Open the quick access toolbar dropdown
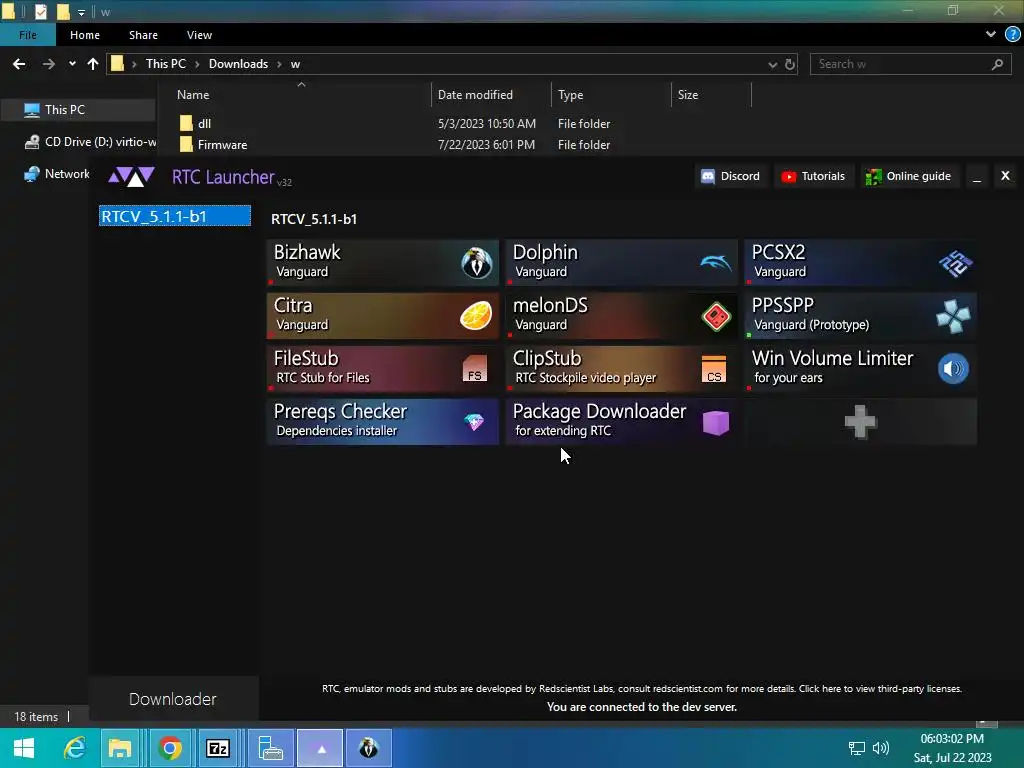Viewport: 1024px width, 768px height. pos(82,12)
